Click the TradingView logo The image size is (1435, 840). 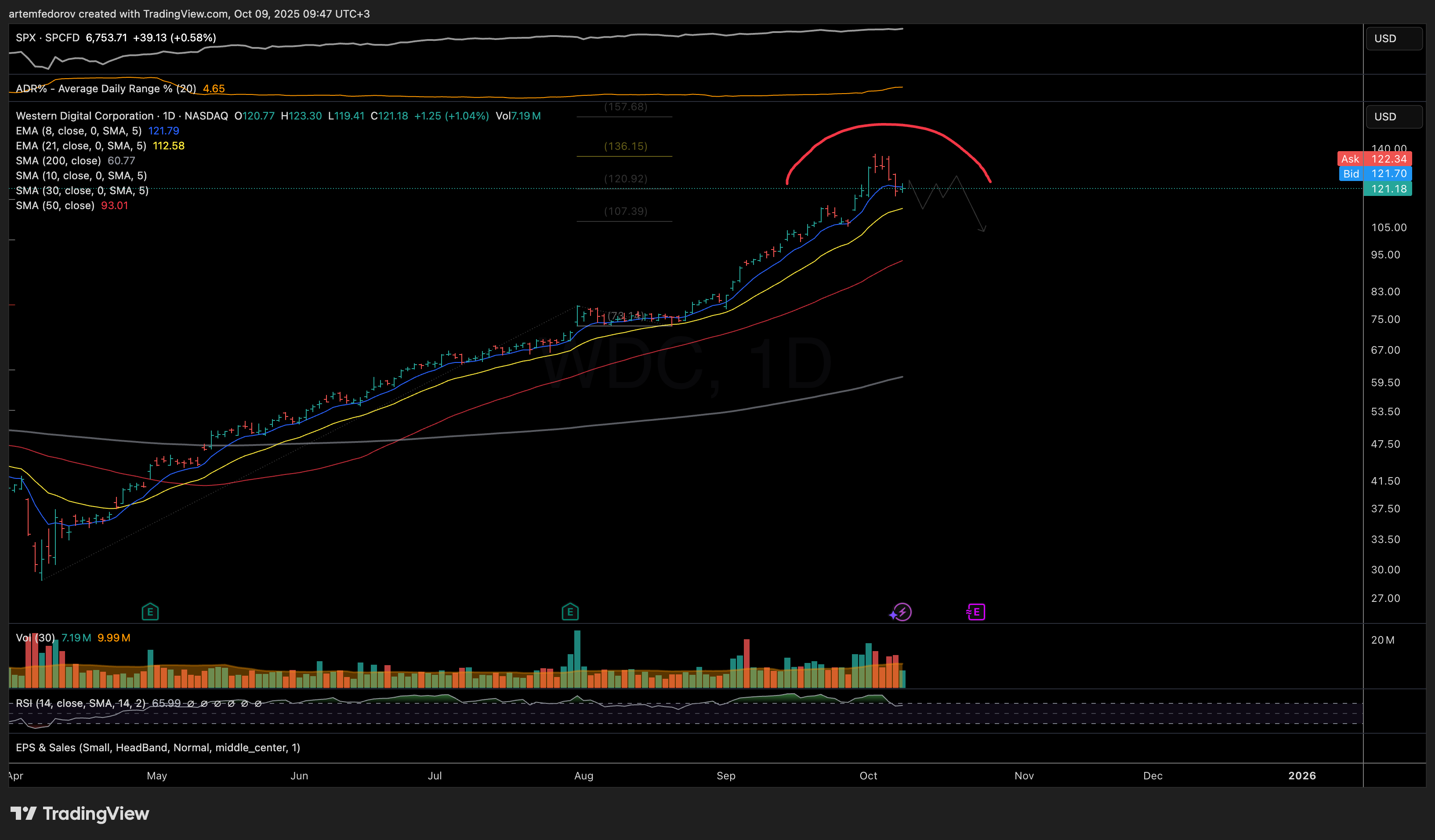80,814
